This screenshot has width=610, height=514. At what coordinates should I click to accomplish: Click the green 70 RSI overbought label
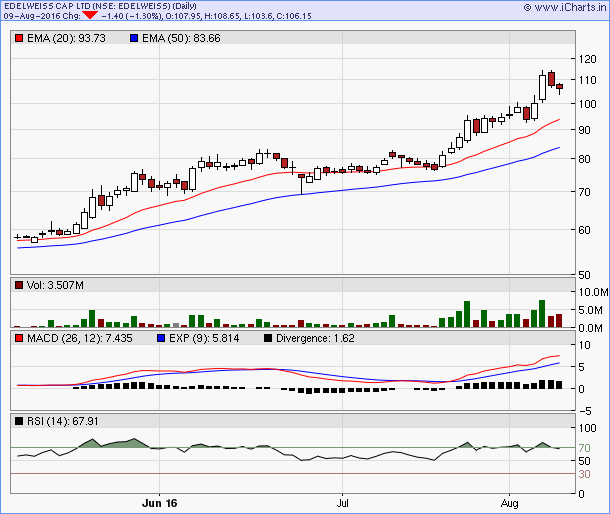click(584, 448)
